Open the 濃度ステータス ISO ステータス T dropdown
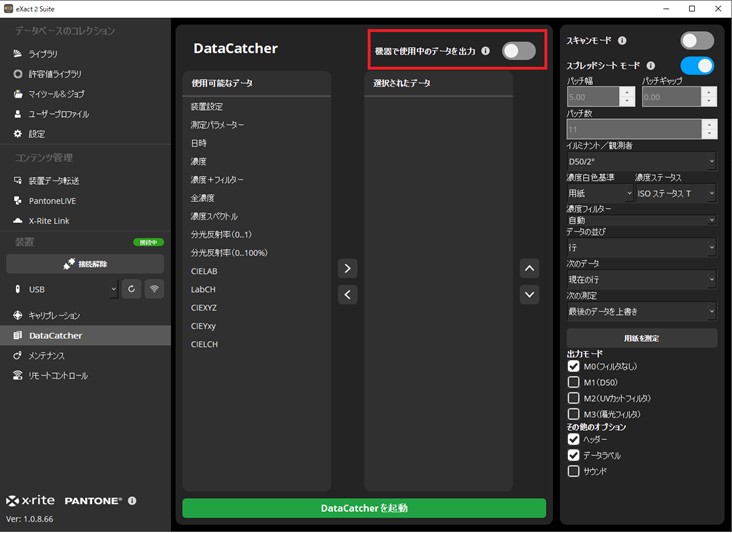The height and width of the screenshot is (533, 732). [x=676, y=193]
